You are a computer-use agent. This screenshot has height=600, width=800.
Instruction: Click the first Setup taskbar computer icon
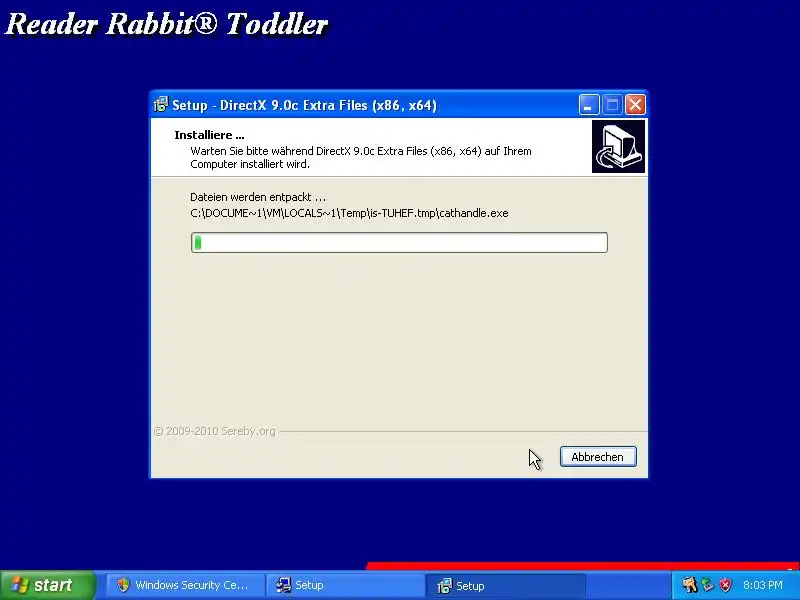tap(283, 585)
